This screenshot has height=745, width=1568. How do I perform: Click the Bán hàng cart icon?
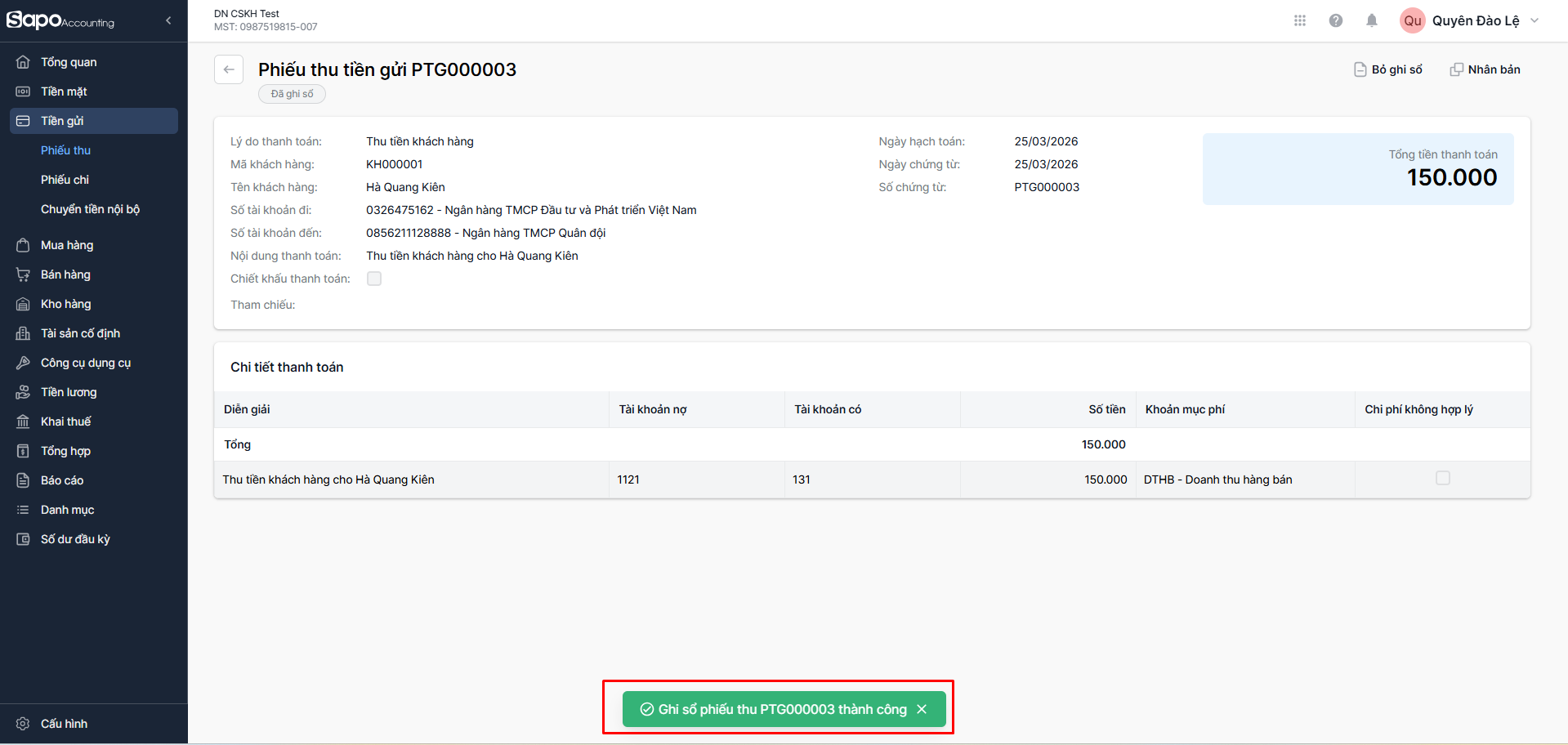tap(23, 274)
